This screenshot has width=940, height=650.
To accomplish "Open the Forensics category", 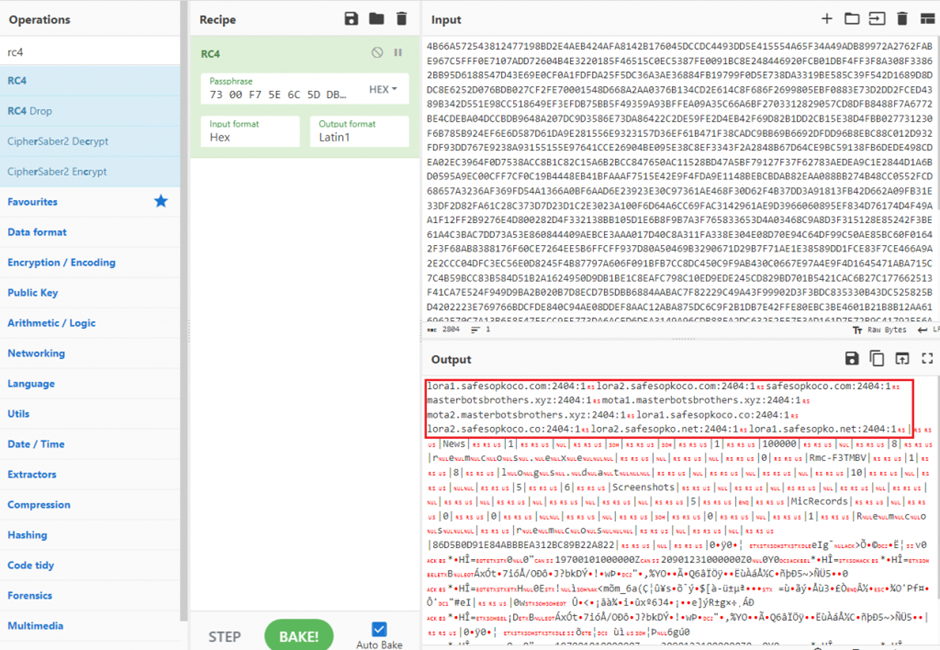I will [x=90, y=595].
